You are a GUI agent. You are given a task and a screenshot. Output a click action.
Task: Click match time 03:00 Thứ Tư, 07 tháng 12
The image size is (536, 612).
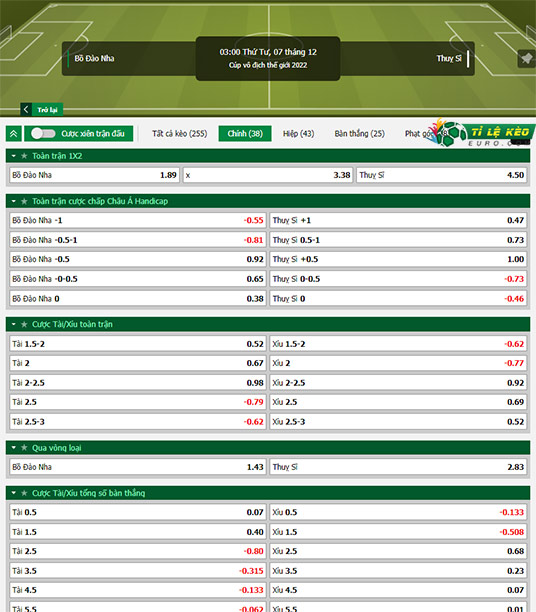point(268,52)
